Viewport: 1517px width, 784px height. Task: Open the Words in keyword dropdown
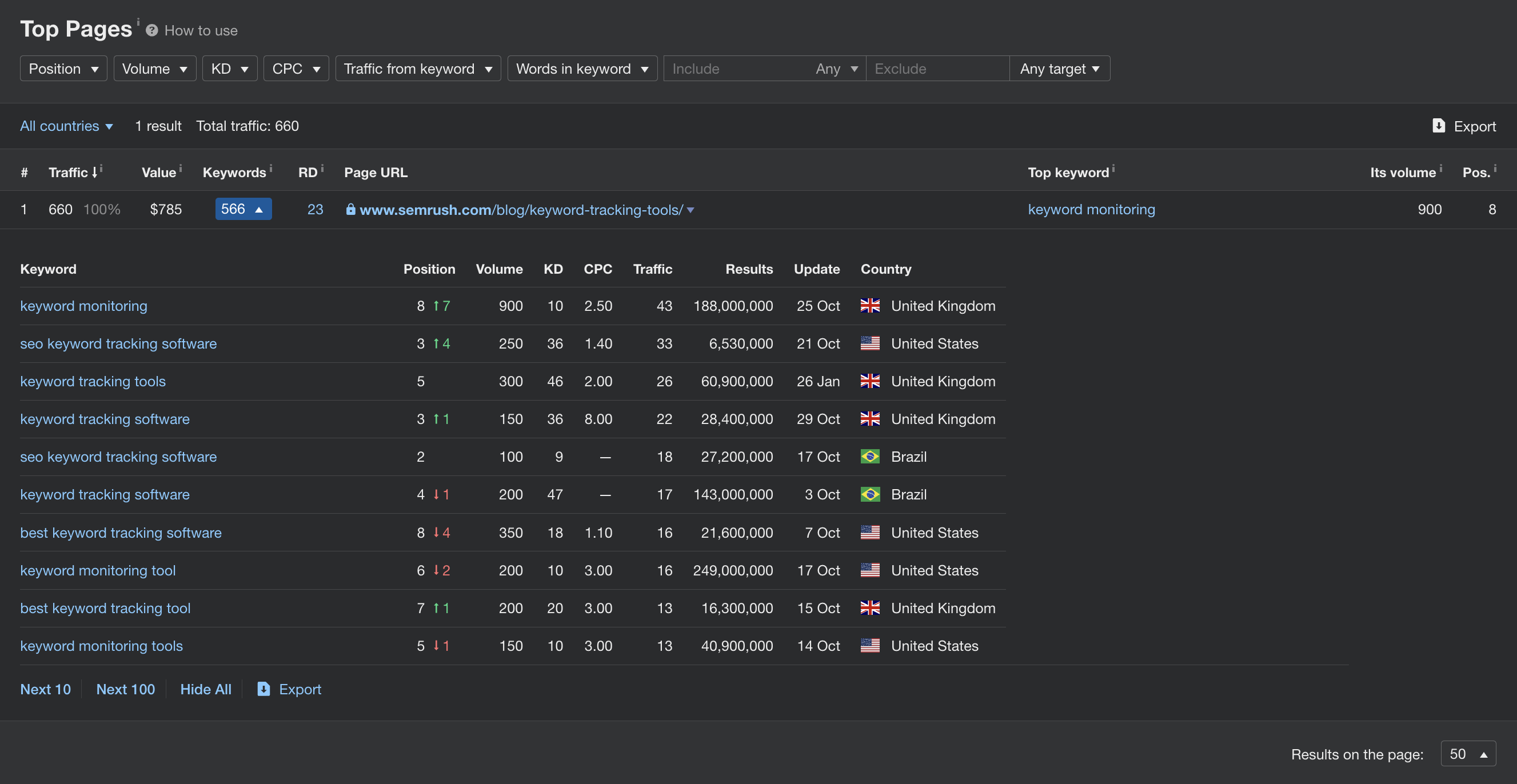tap(582, 68)
